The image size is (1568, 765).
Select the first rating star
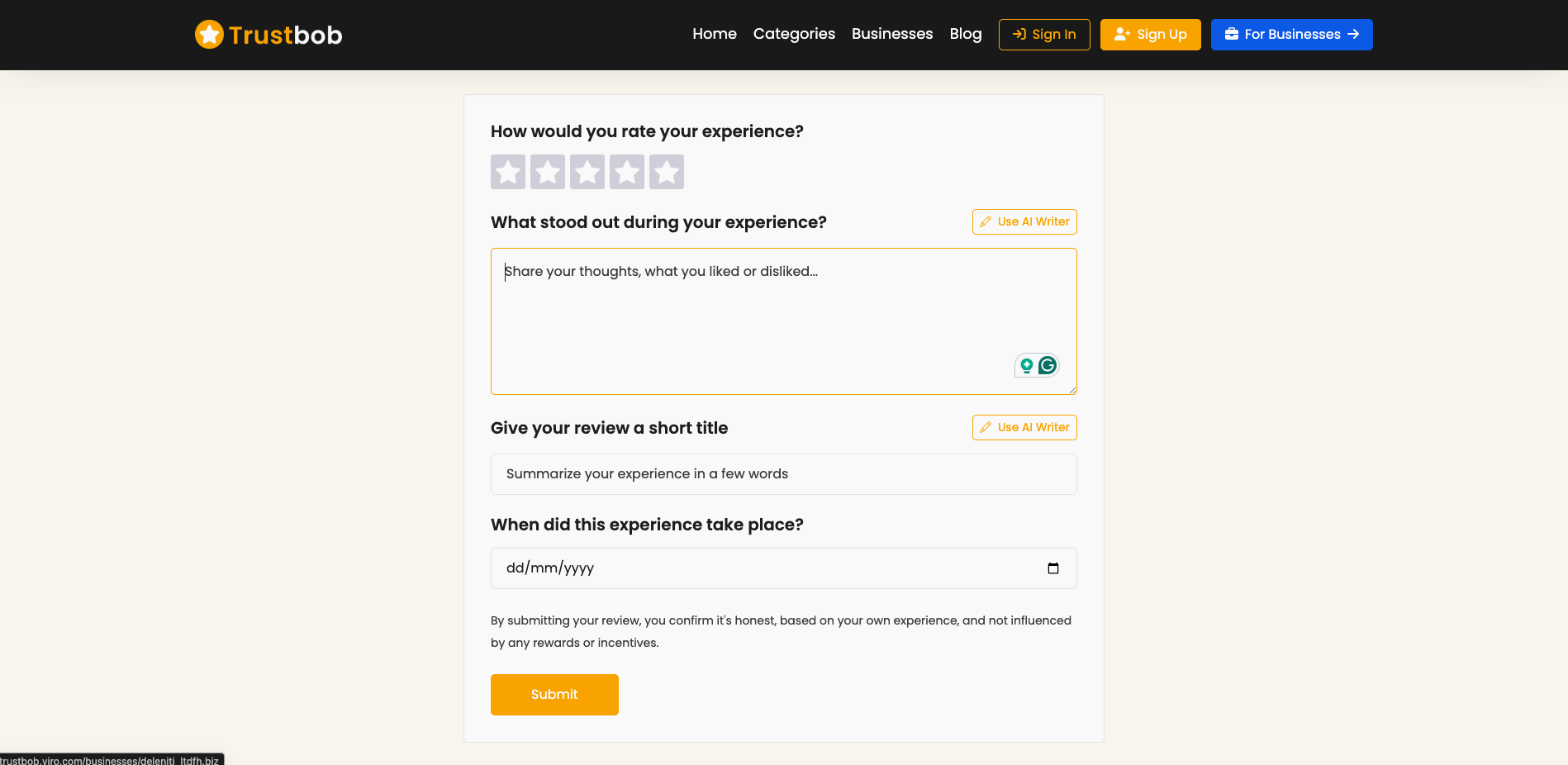pyautogui.click(x=508, y=171)
